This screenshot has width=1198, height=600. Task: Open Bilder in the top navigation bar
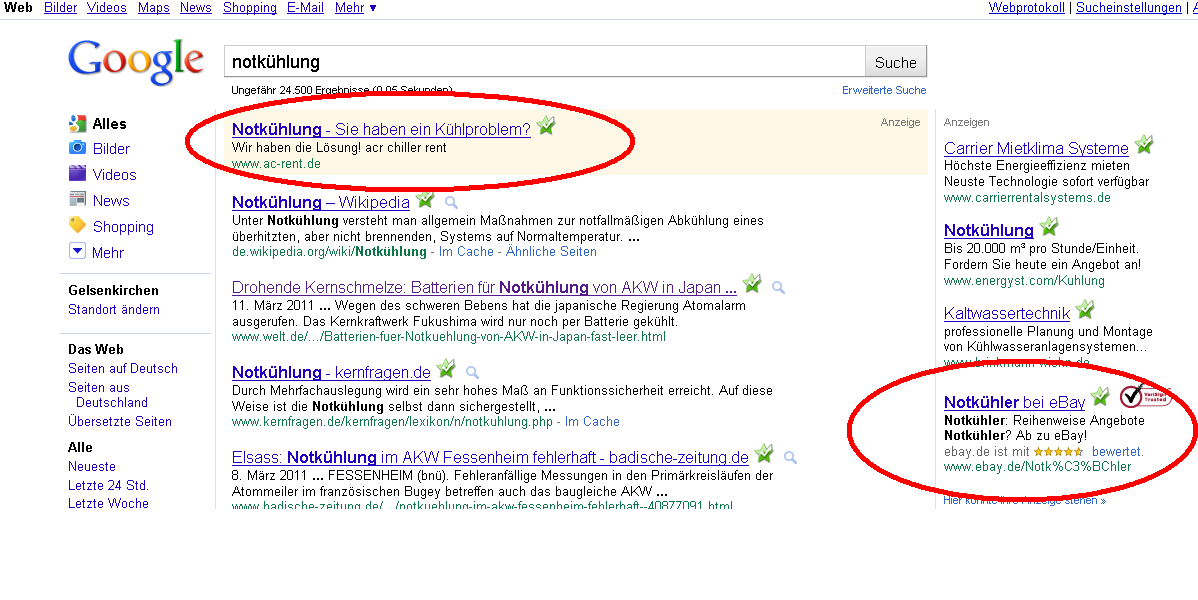click(60, 8)
